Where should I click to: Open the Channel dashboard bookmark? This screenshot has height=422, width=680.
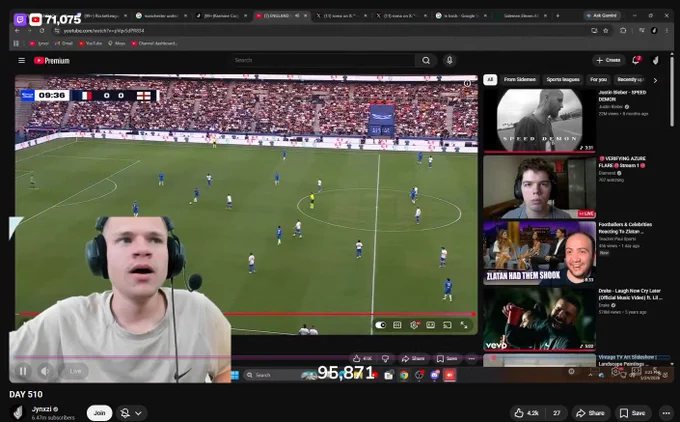point(154,43)
